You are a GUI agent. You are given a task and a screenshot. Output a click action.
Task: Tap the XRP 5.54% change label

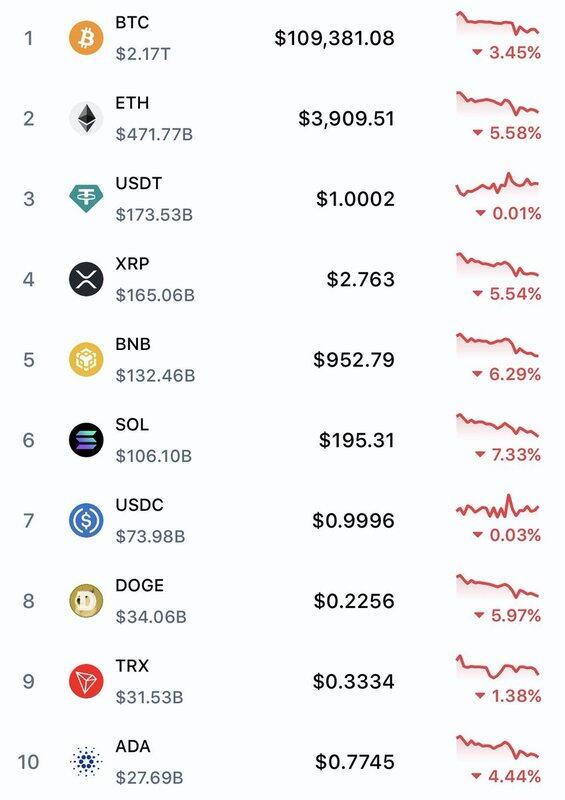tap(507, 294)
